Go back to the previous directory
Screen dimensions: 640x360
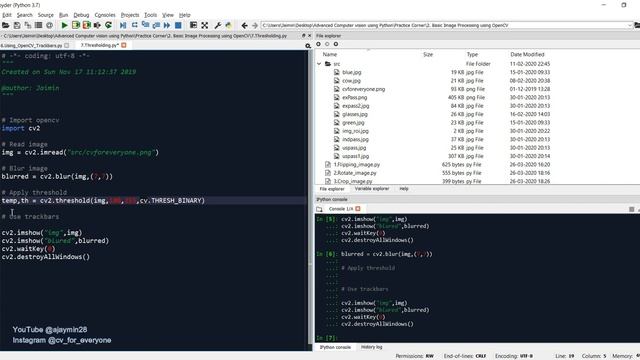coord(244,25)
